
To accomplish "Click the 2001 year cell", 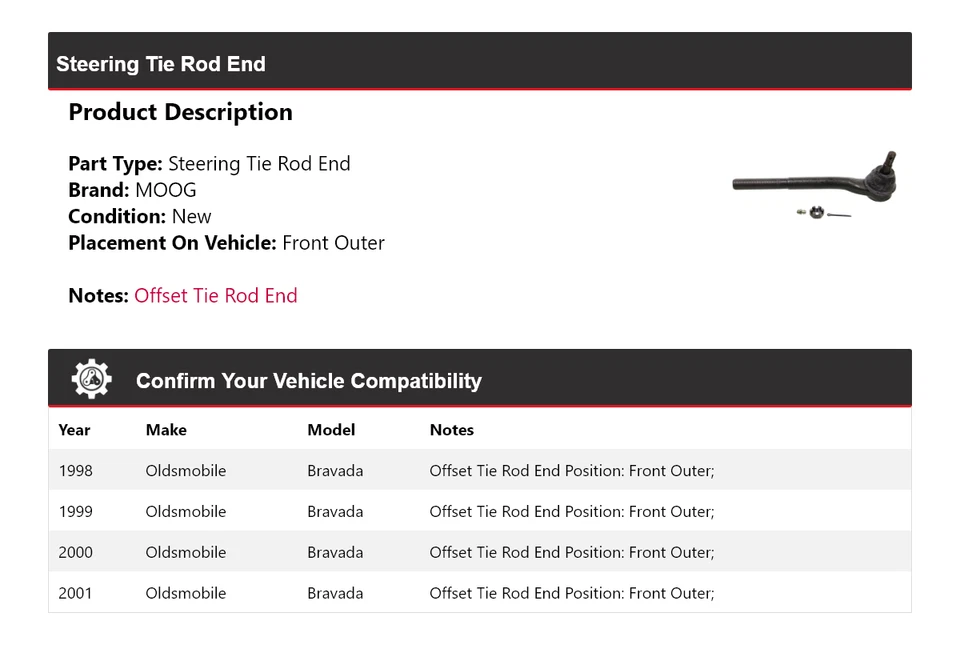I will [x=75, y=593].
